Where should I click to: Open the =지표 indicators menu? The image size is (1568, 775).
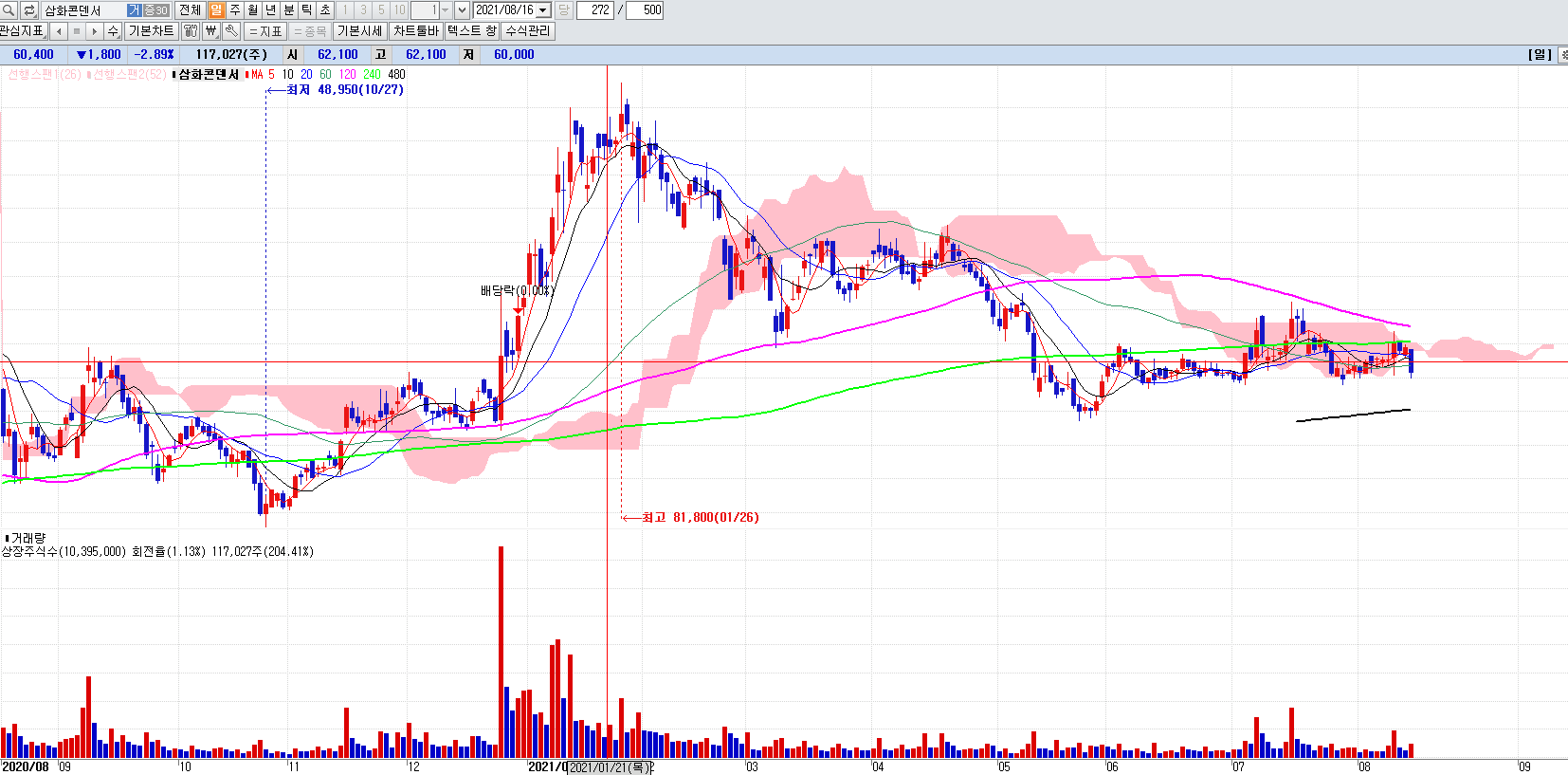(x=265, y=31)
